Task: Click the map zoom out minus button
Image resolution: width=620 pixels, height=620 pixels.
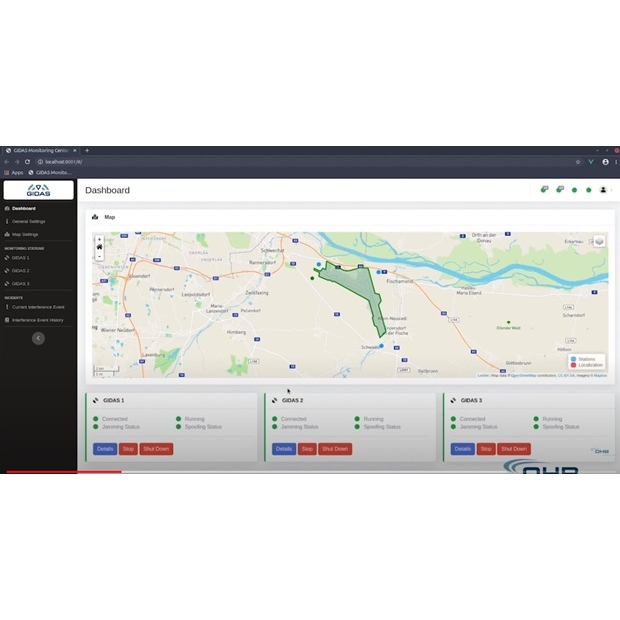Action: 99,255
